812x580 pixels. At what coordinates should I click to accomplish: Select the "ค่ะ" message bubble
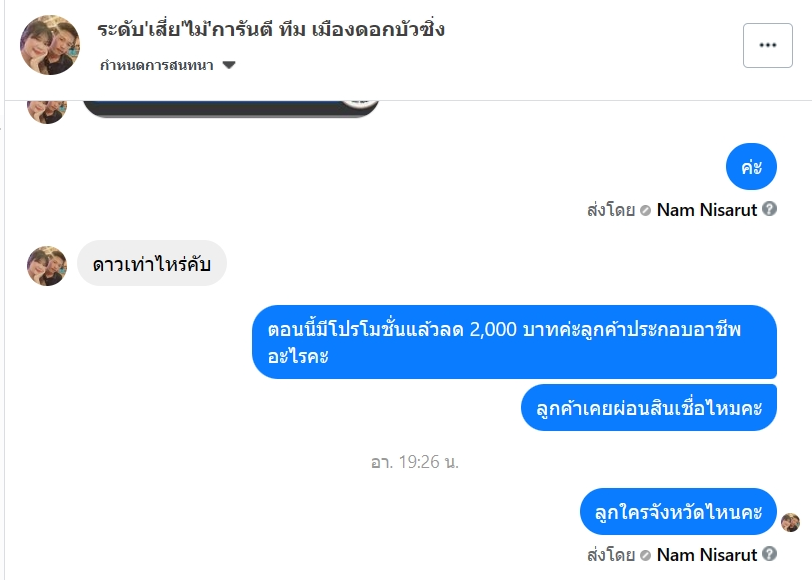[751, 167]
